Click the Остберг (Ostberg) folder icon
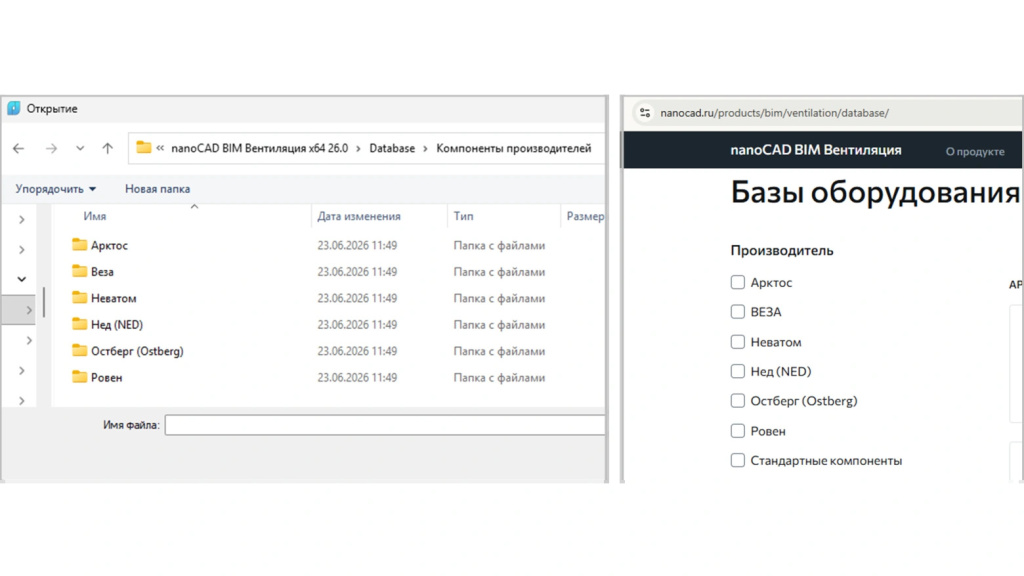This screenshot has width=1024, height=576. [x=80, y=351]
